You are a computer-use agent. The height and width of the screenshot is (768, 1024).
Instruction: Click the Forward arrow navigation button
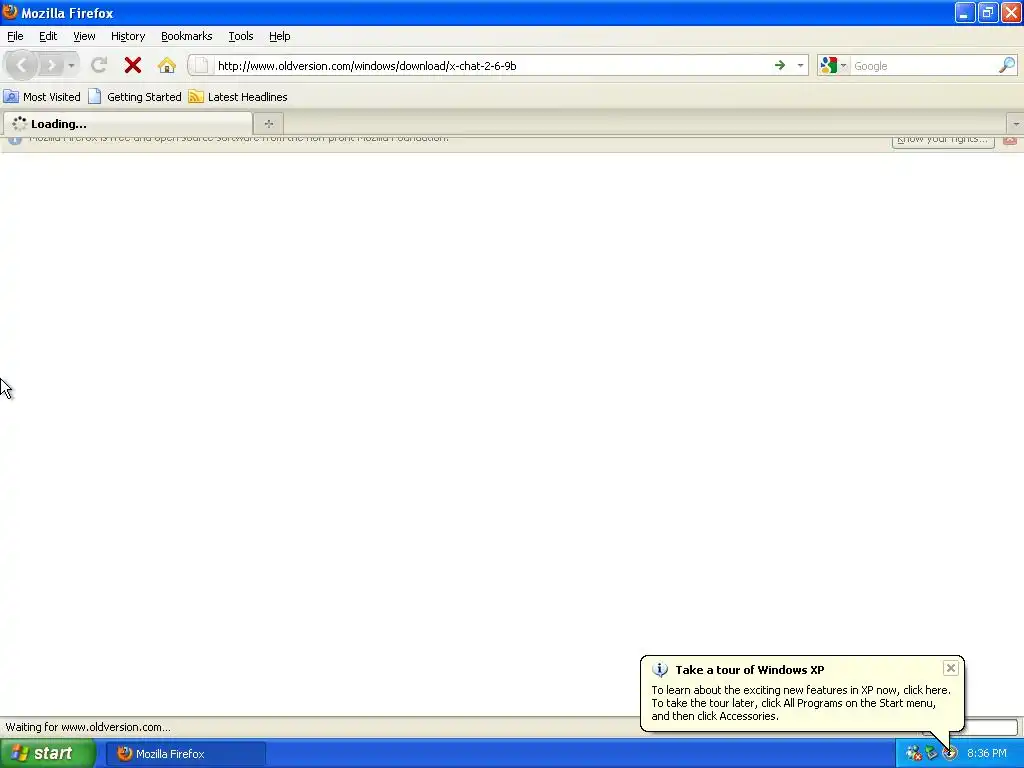click(51, 65)
